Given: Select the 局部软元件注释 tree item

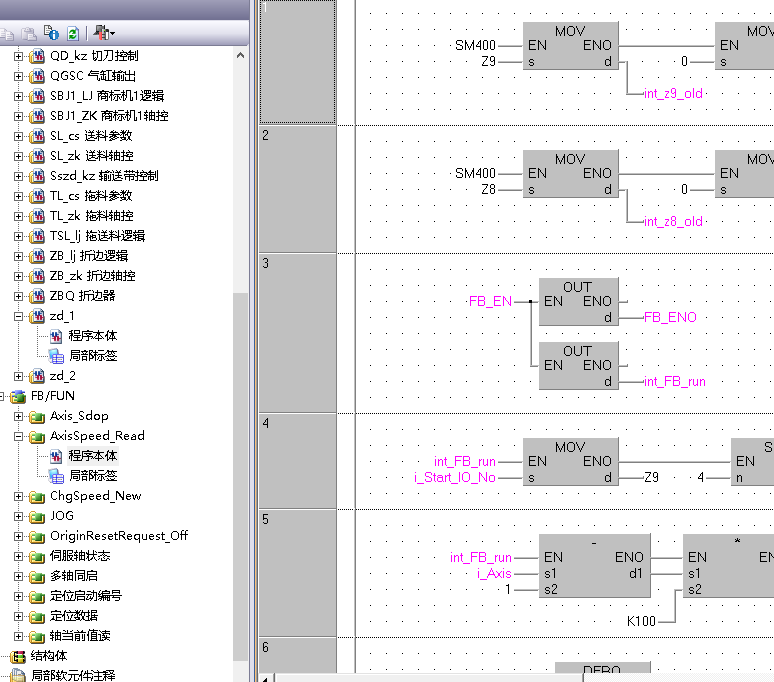Looking at the screenshot, I should 72,676.
